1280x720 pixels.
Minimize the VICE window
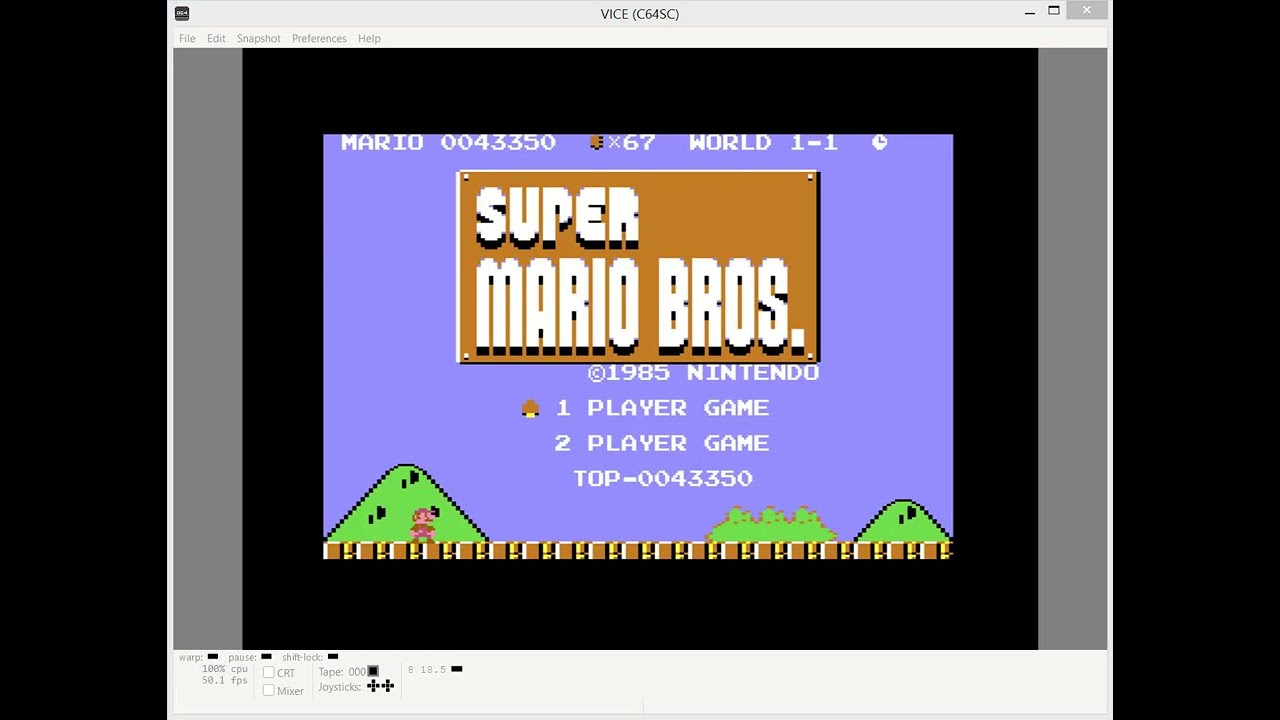tap(1030, 12)
